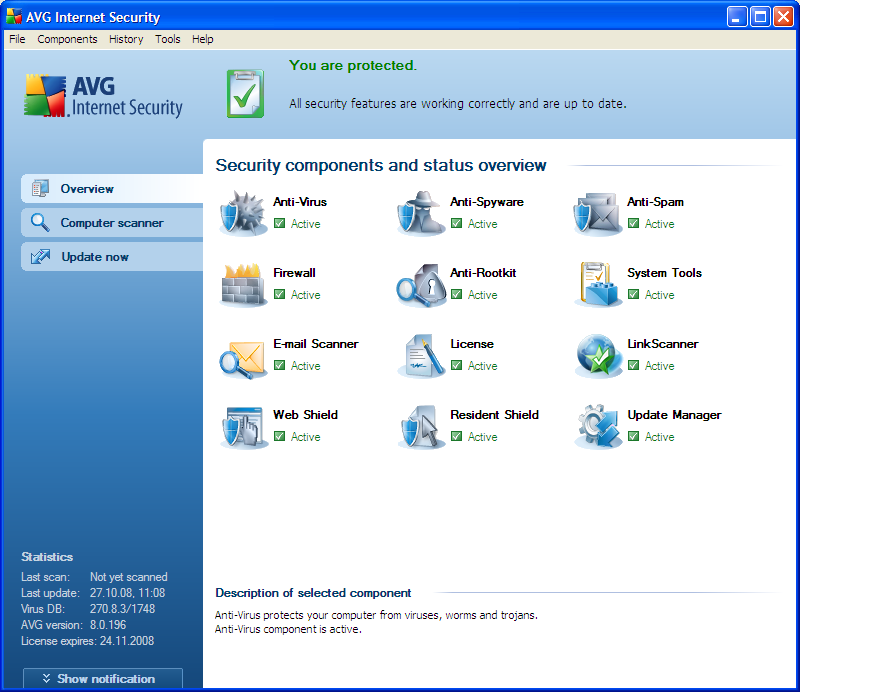Open the System Tools icon
Screen dimensions: 873x692
(x=598, y=285)
